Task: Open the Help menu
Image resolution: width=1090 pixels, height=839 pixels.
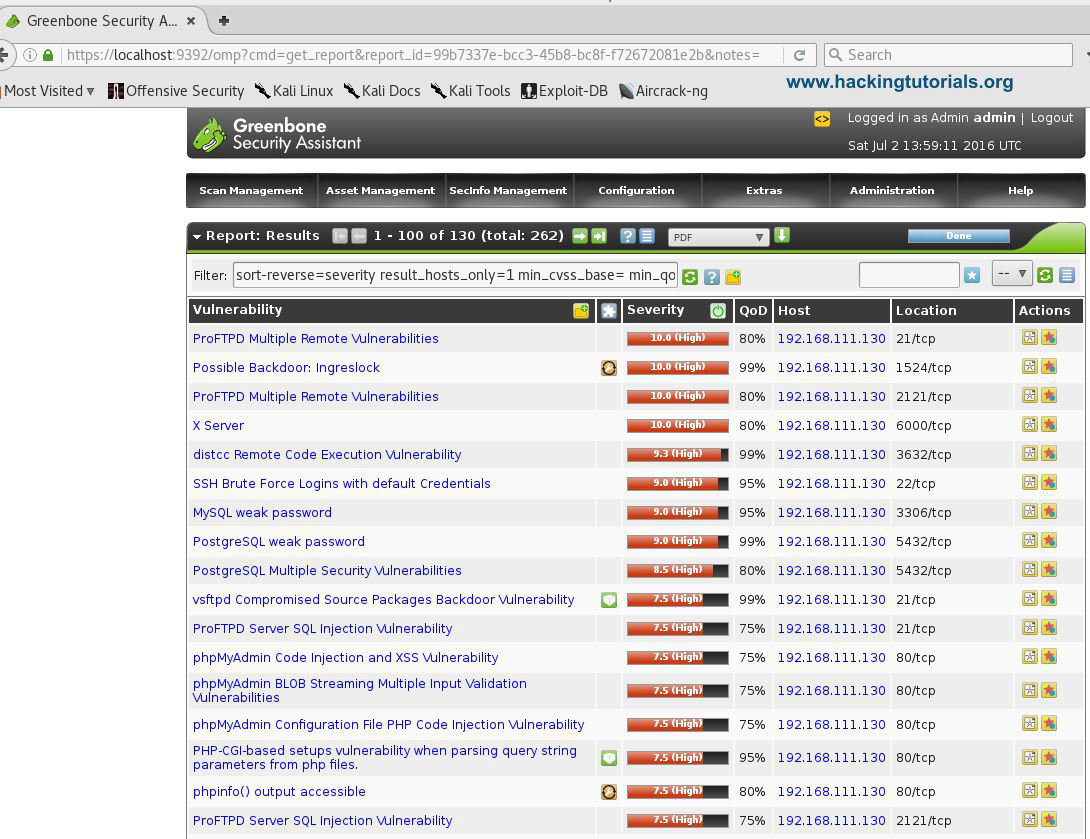Action: point(1020,190)
